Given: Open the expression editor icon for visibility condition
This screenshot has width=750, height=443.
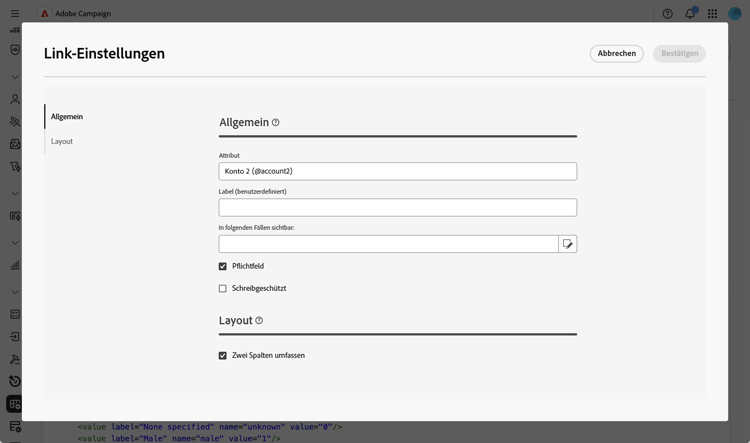Looking at the screenshot, I should (x=568, y=244).
